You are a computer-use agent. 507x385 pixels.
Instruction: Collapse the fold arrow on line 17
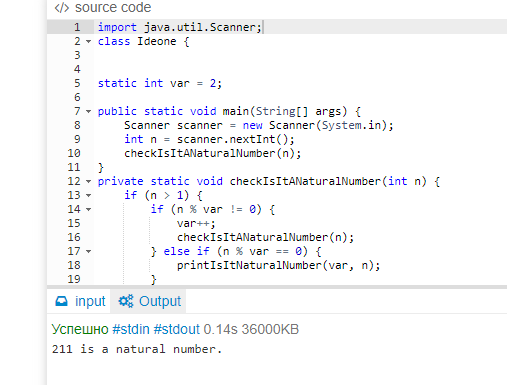[88, 251]
